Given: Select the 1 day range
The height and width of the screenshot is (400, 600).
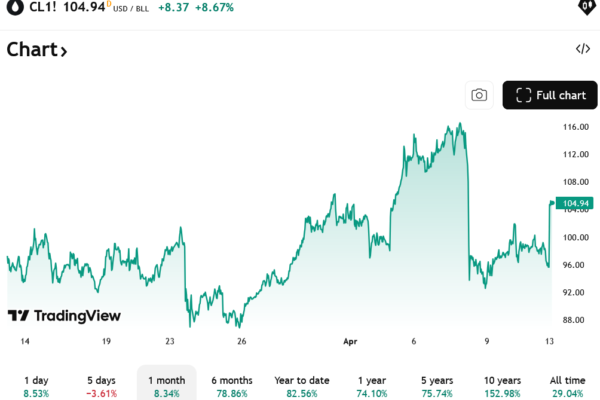Looking at the screenshot, I should tap(35, 387).
